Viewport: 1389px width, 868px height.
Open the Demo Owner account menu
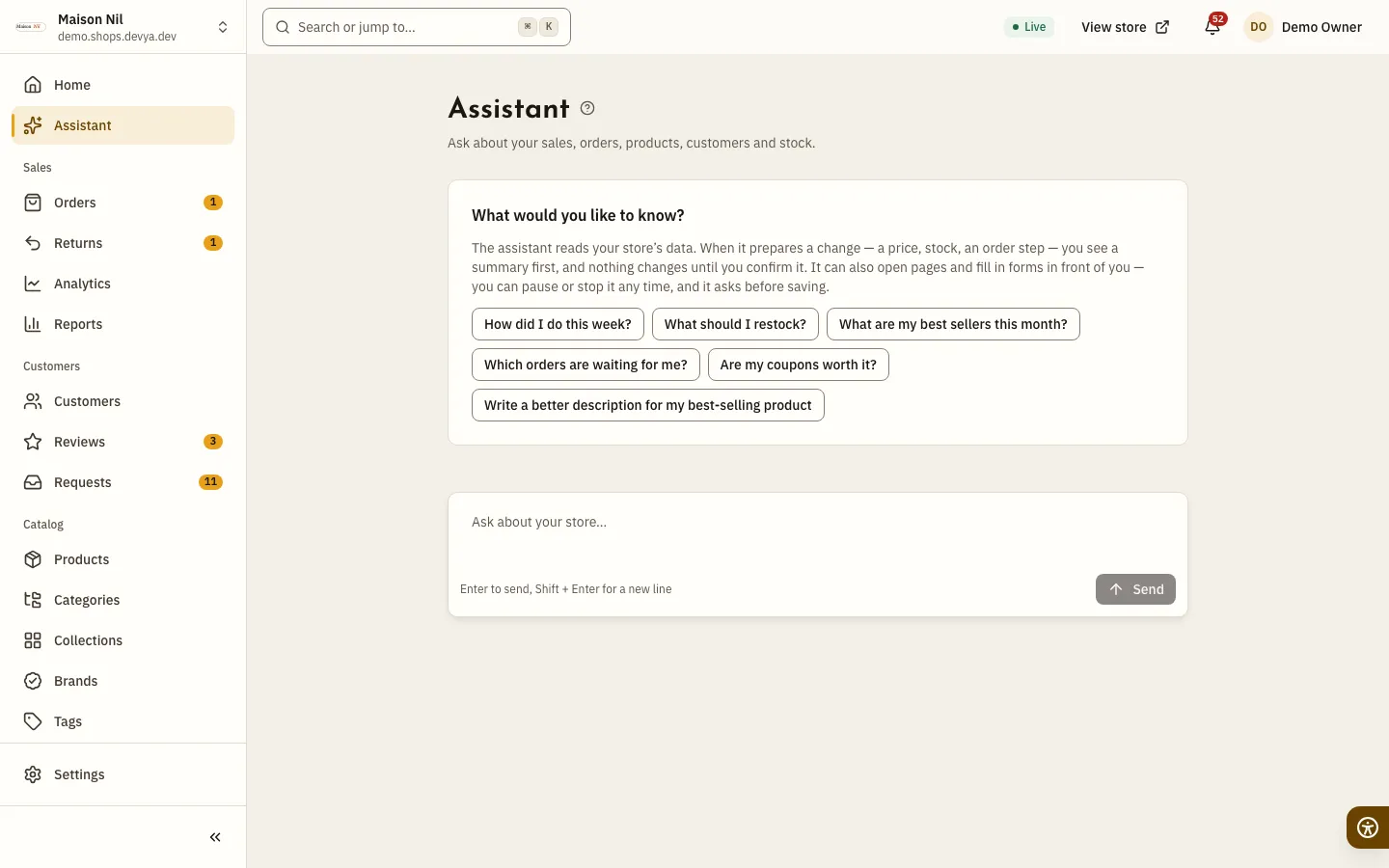1303,27
